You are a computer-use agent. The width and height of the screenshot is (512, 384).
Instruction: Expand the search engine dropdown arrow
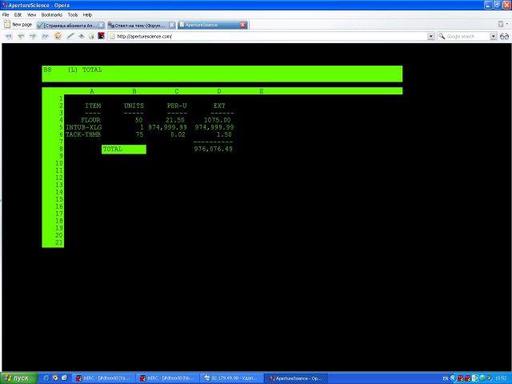pos(493,36)
